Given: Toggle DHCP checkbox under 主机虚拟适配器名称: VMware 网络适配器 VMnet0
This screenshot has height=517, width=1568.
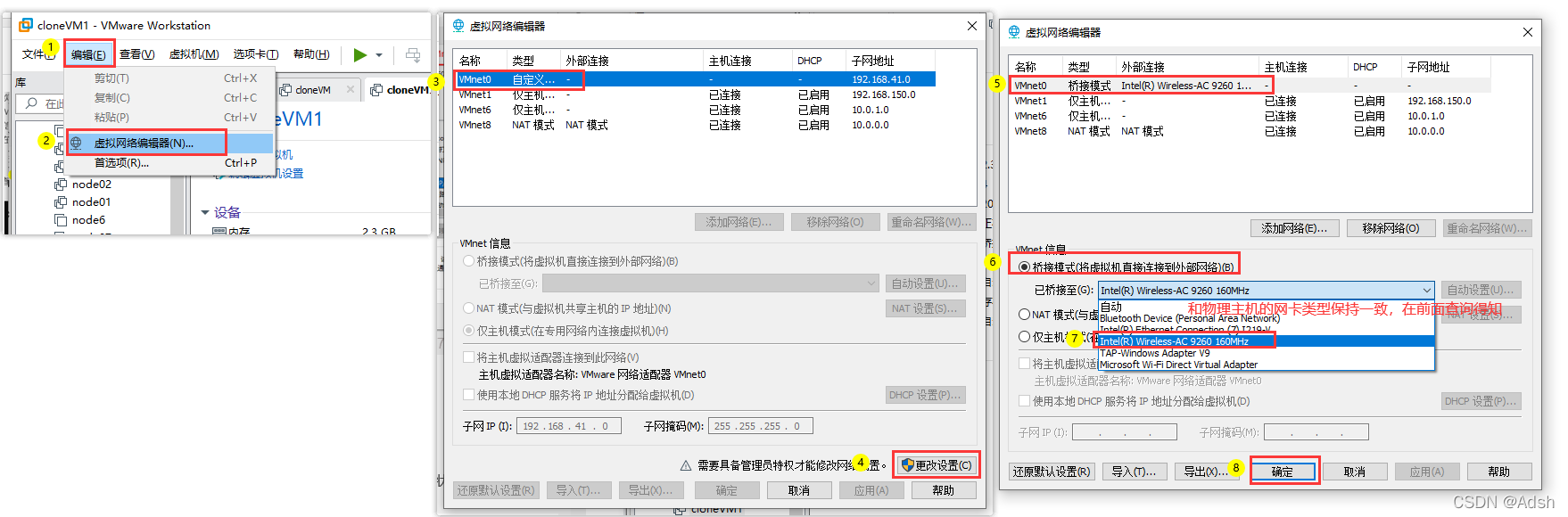Looking at the screenshot, I should [x=469, y=395].
